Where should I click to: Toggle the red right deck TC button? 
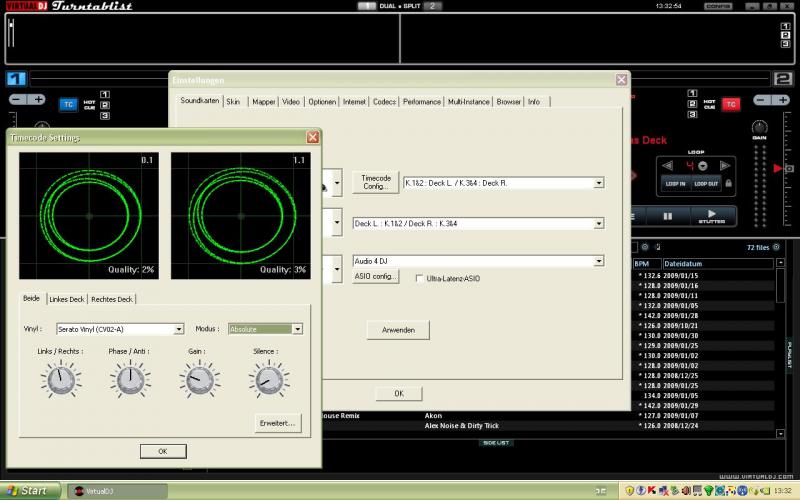click(731, 104)
